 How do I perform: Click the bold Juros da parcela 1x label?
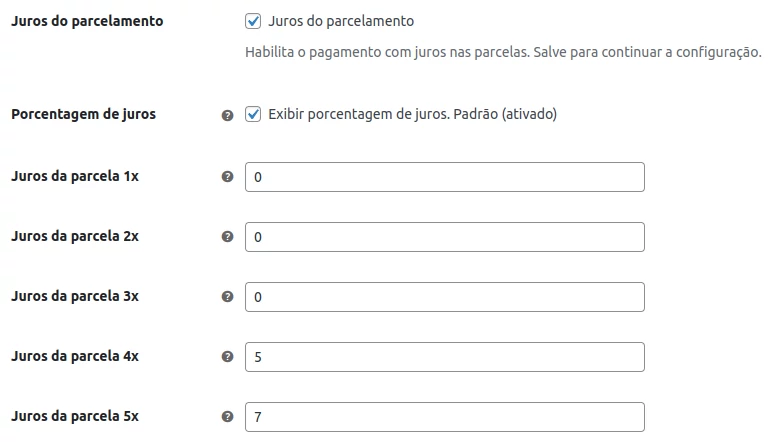click(x=74, y=176)
